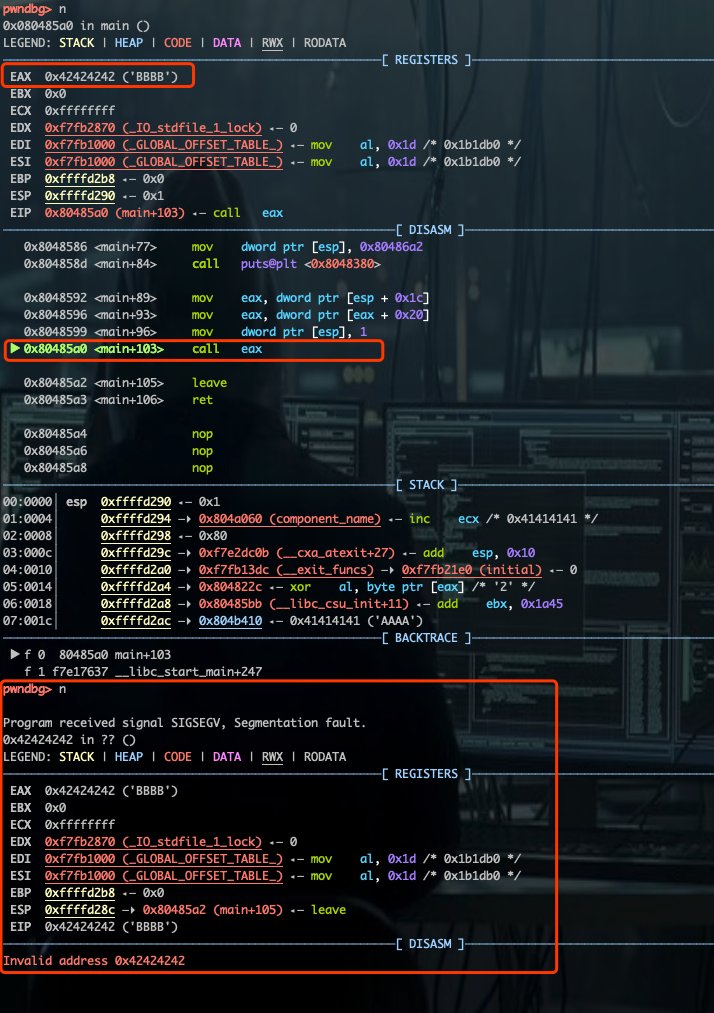Viewport: 714px width, 1013px height.
Task: Click the lower '[ DISASM ]' section header
Action: tap(430, 944)
